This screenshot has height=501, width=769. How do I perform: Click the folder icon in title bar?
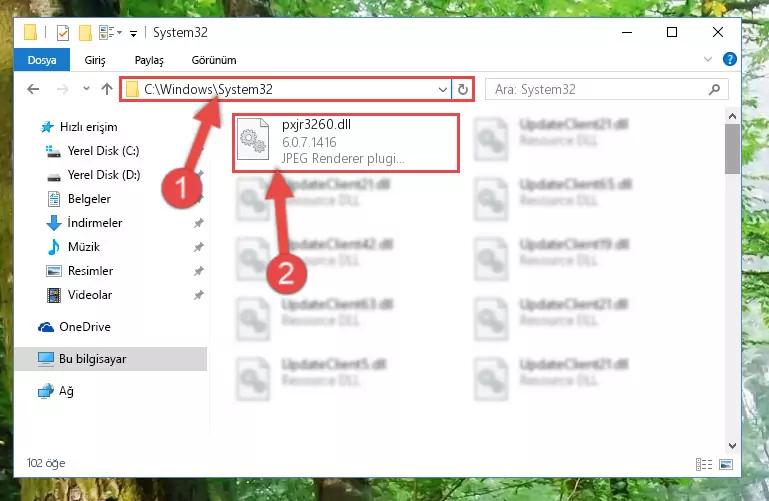pos(30,32)
